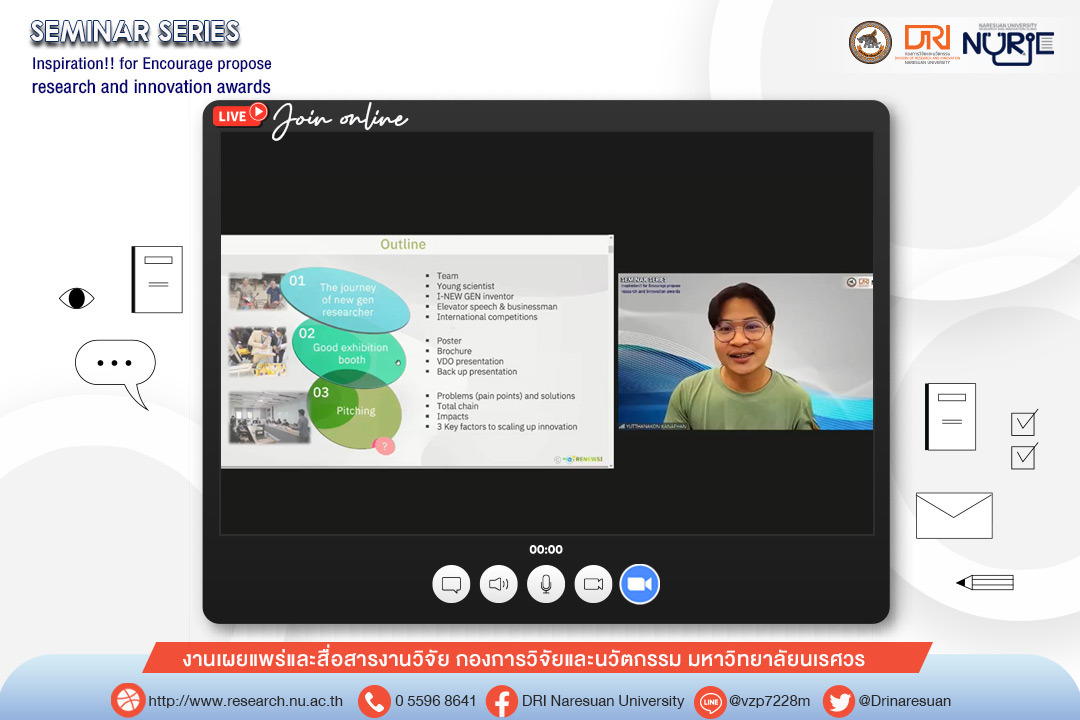The image size is (1080, 720).
Task: Click "research and innovation awards" subtitle line
Action: pyautogui.click(x=151, y=87)
